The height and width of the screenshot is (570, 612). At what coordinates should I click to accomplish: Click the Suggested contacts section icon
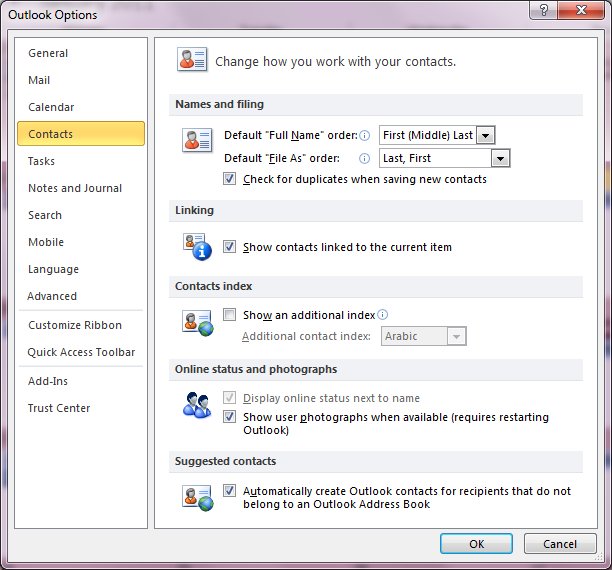click(x=196, y=497)
